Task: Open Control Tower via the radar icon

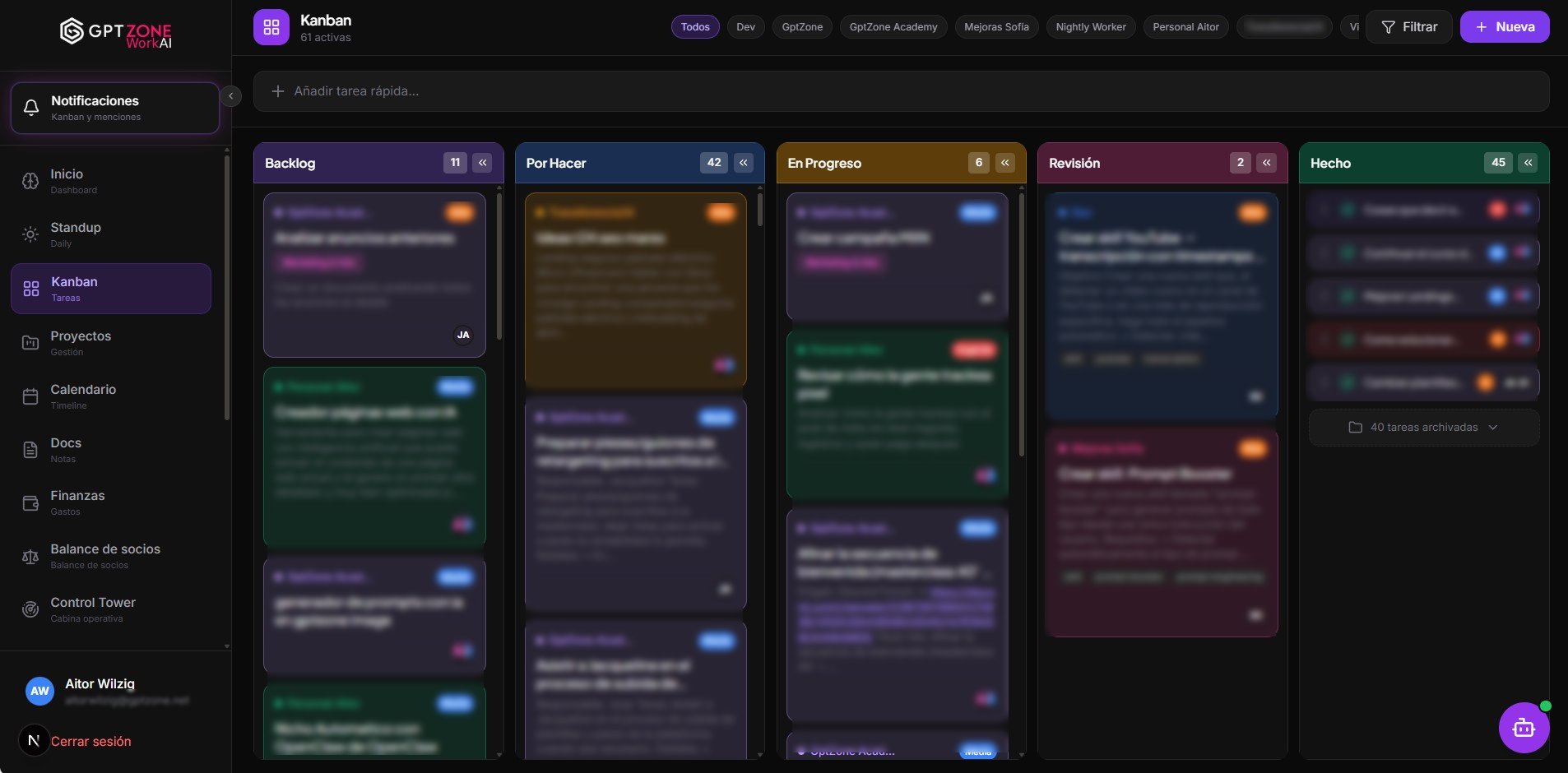Action: click(30, 609)
